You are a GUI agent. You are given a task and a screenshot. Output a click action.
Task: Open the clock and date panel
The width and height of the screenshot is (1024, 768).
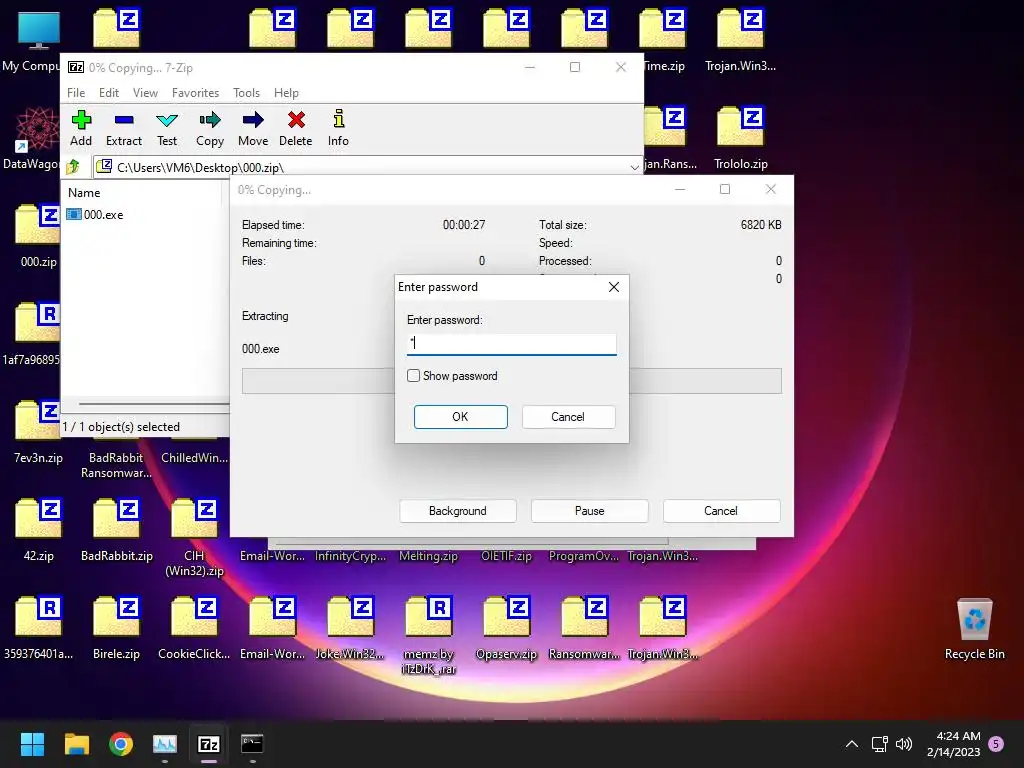click(953, 744)
